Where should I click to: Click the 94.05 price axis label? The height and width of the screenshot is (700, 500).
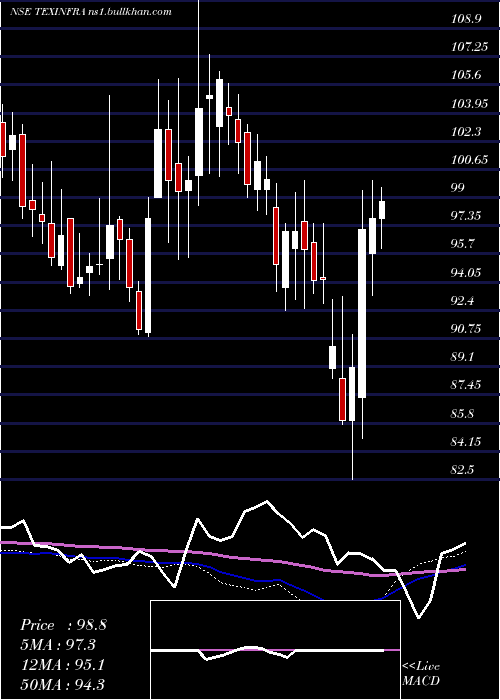466,273
